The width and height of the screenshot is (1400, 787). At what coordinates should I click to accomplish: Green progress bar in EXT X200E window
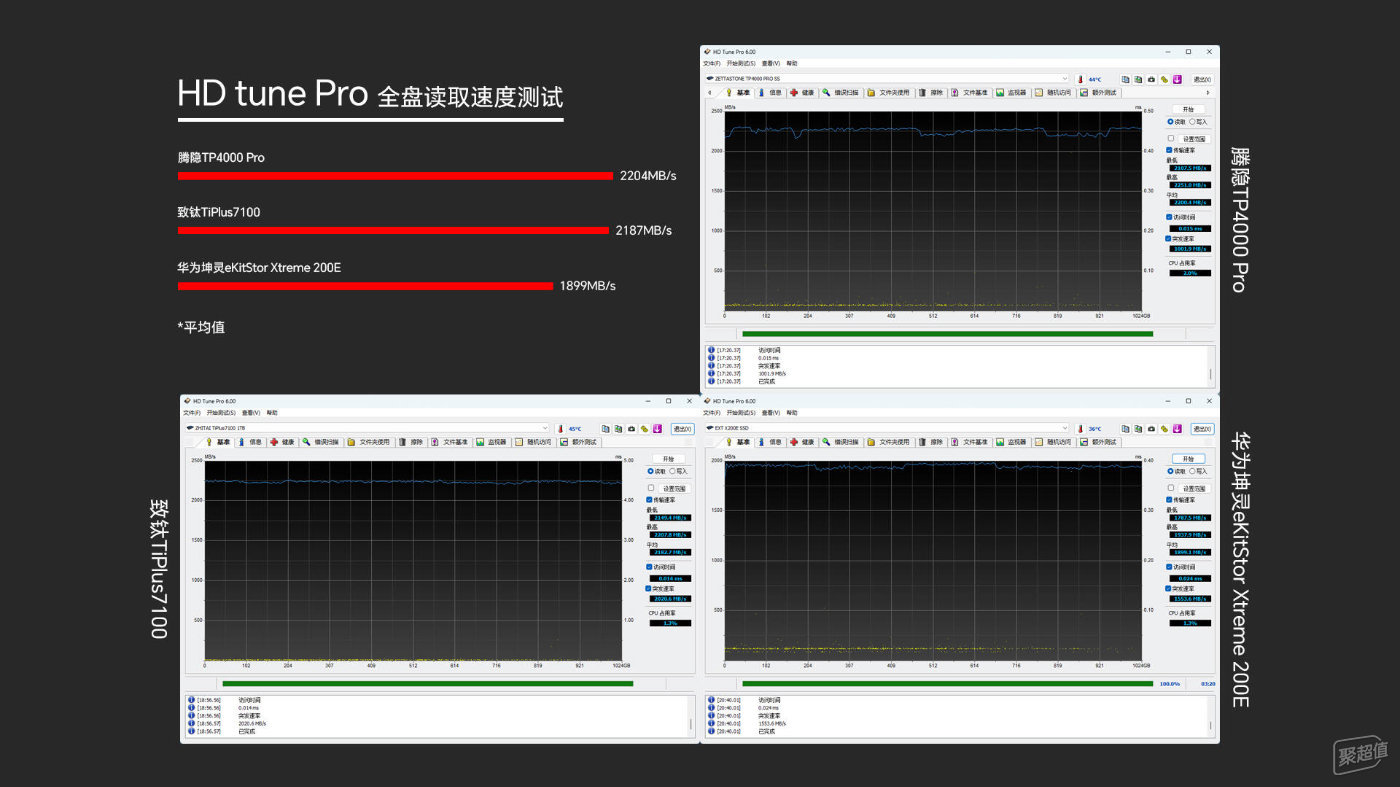click(947, 684)
